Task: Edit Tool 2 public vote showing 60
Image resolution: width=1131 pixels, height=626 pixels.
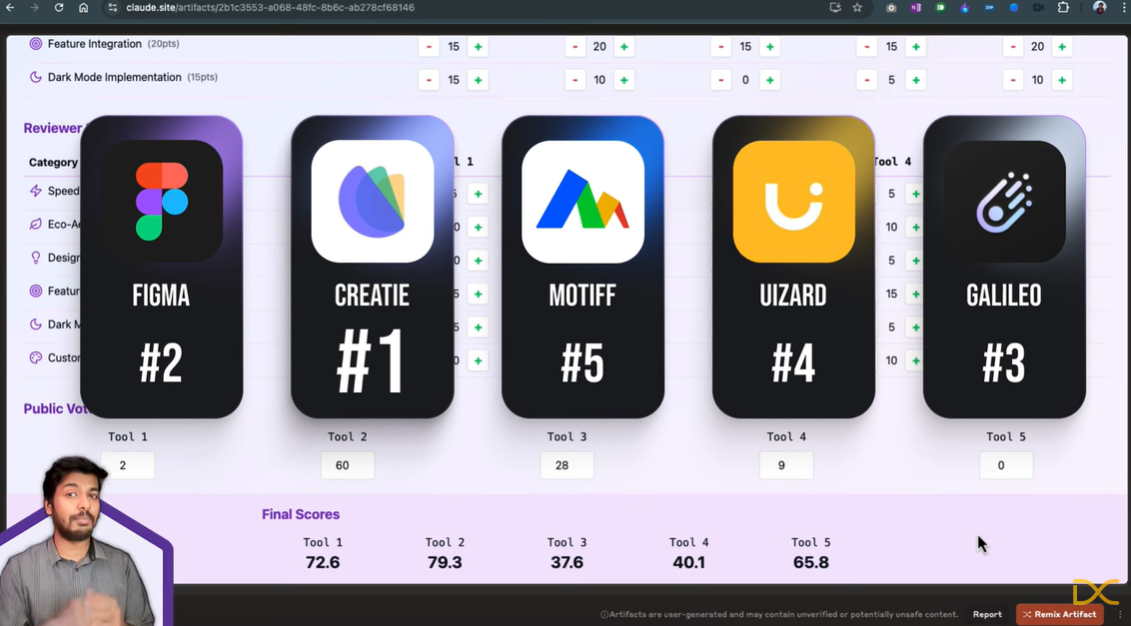Action: [x=348, y=465]
